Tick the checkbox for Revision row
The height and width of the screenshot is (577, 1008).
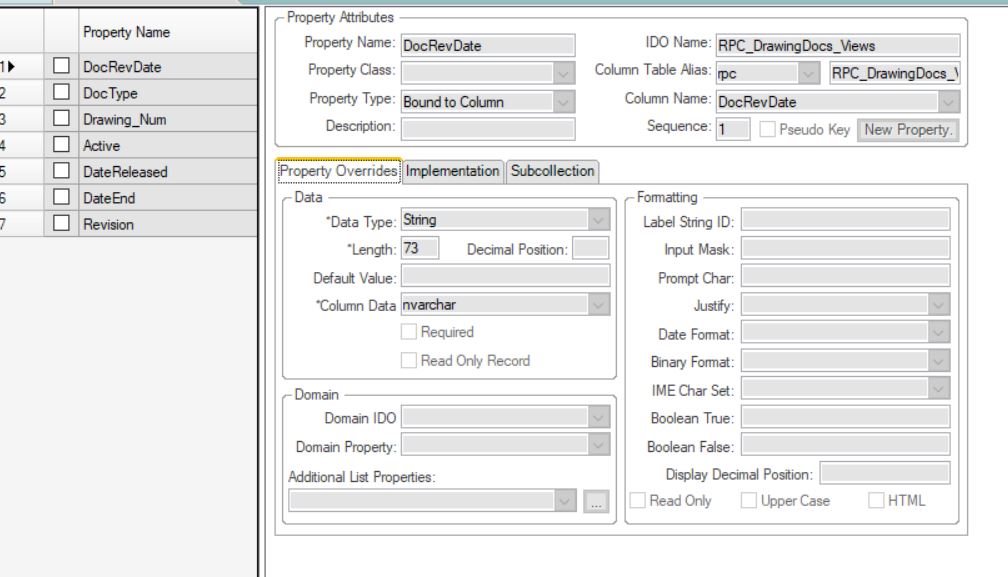pos(61,223)
